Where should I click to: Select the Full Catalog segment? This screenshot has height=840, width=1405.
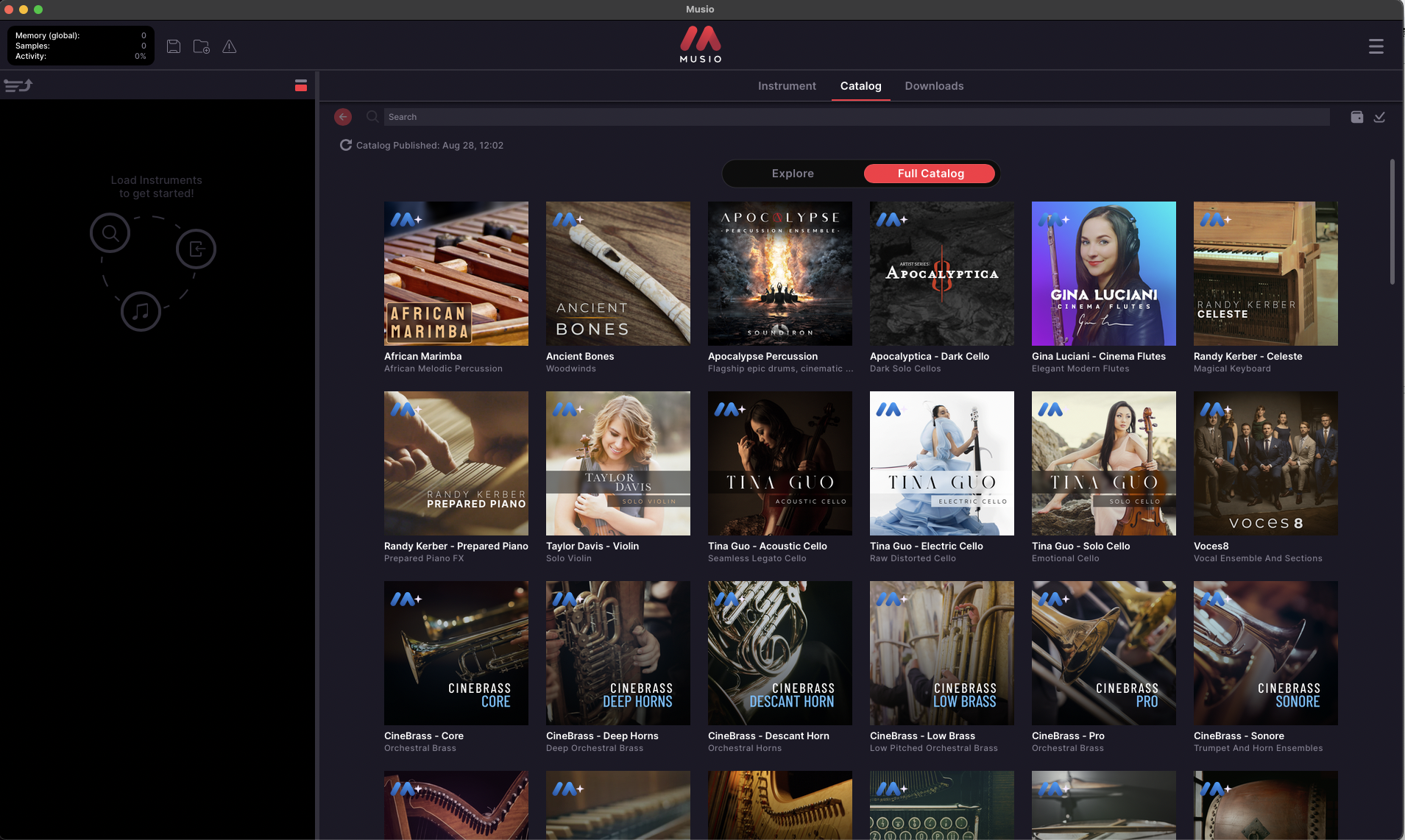pyautogui.click(x=929, y=173)
